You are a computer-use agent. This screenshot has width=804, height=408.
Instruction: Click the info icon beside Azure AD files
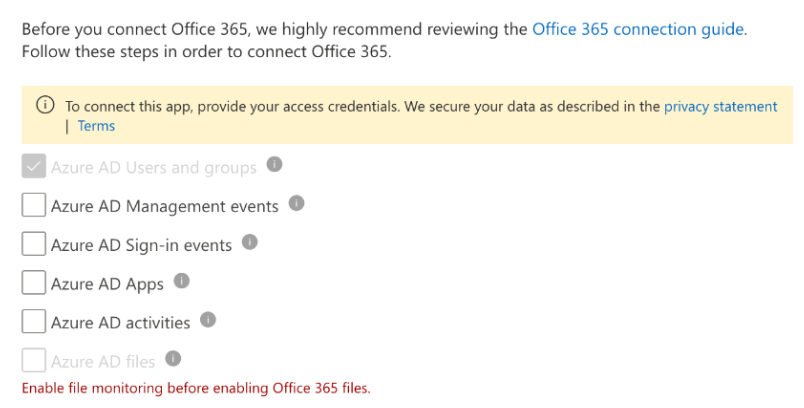point(173,358)
